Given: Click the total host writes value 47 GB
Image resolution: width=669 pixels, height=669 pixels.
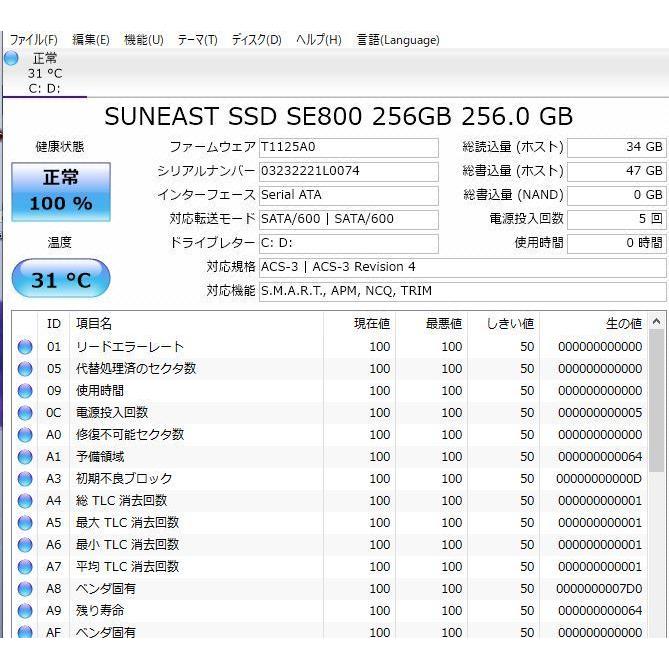Looking at the screenshot, I should coord(616,171).
